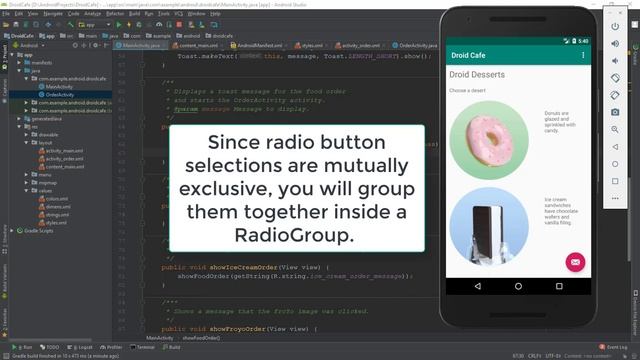Open AVD Manager toolbar icon
Screen dimensions: 640x360
191,25
